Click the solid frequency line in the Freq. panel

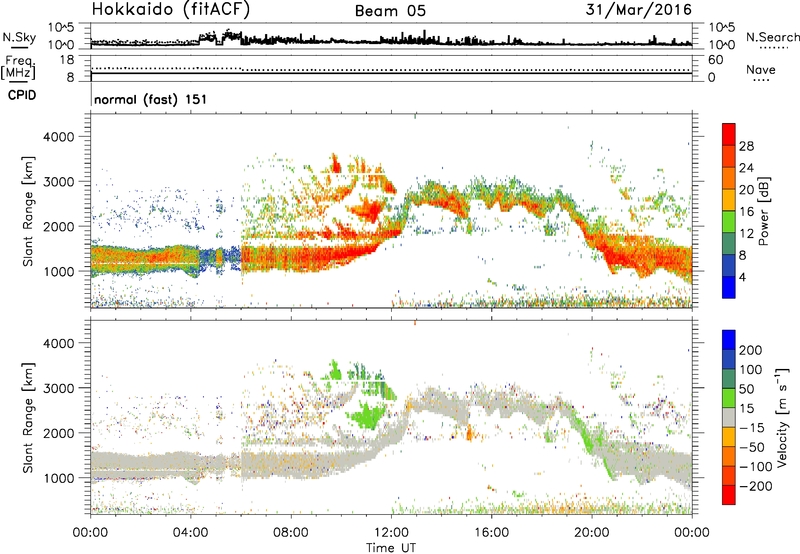point(391,73)
